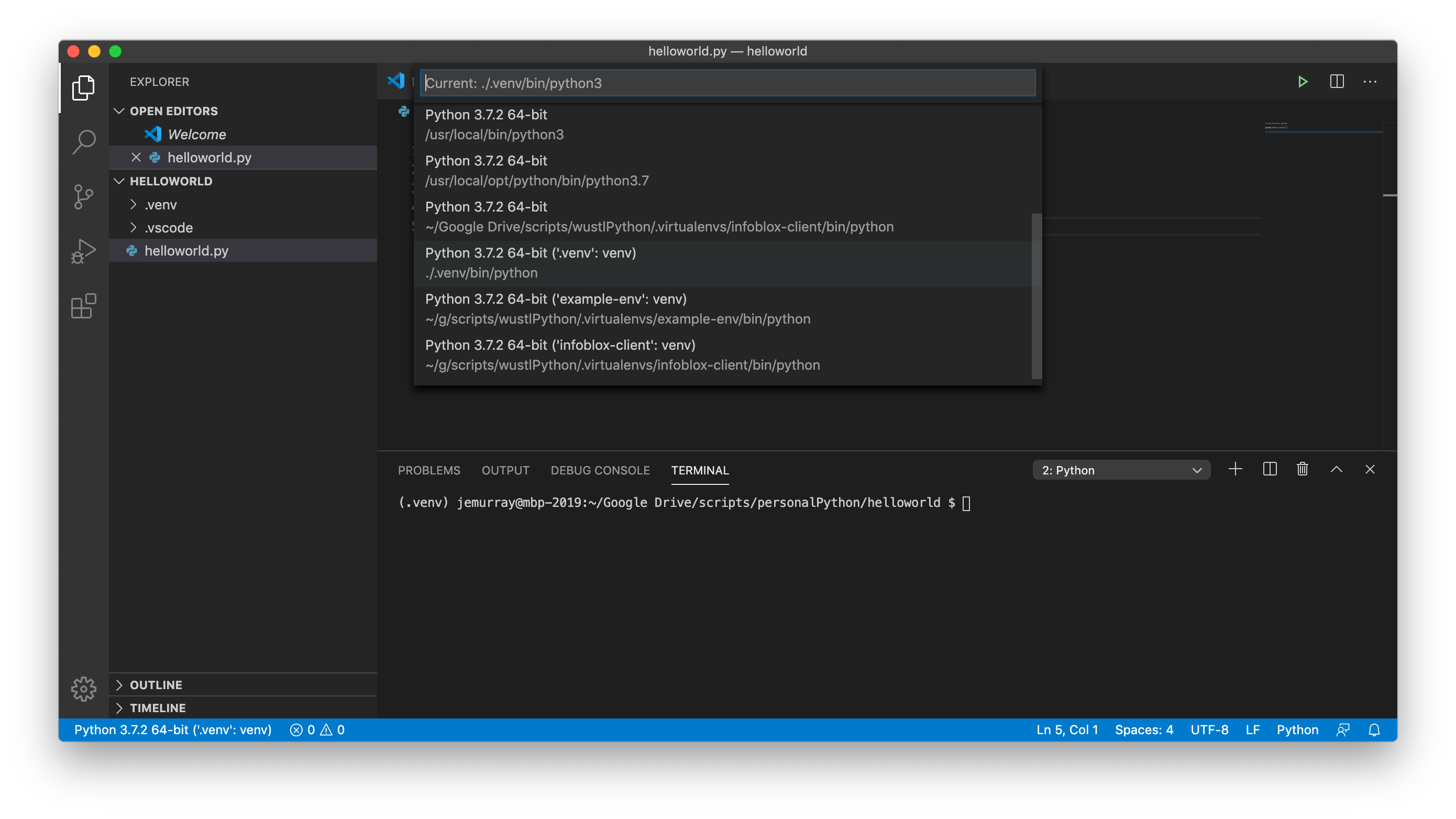Click the More Actions ellipsis icon

1370,81
